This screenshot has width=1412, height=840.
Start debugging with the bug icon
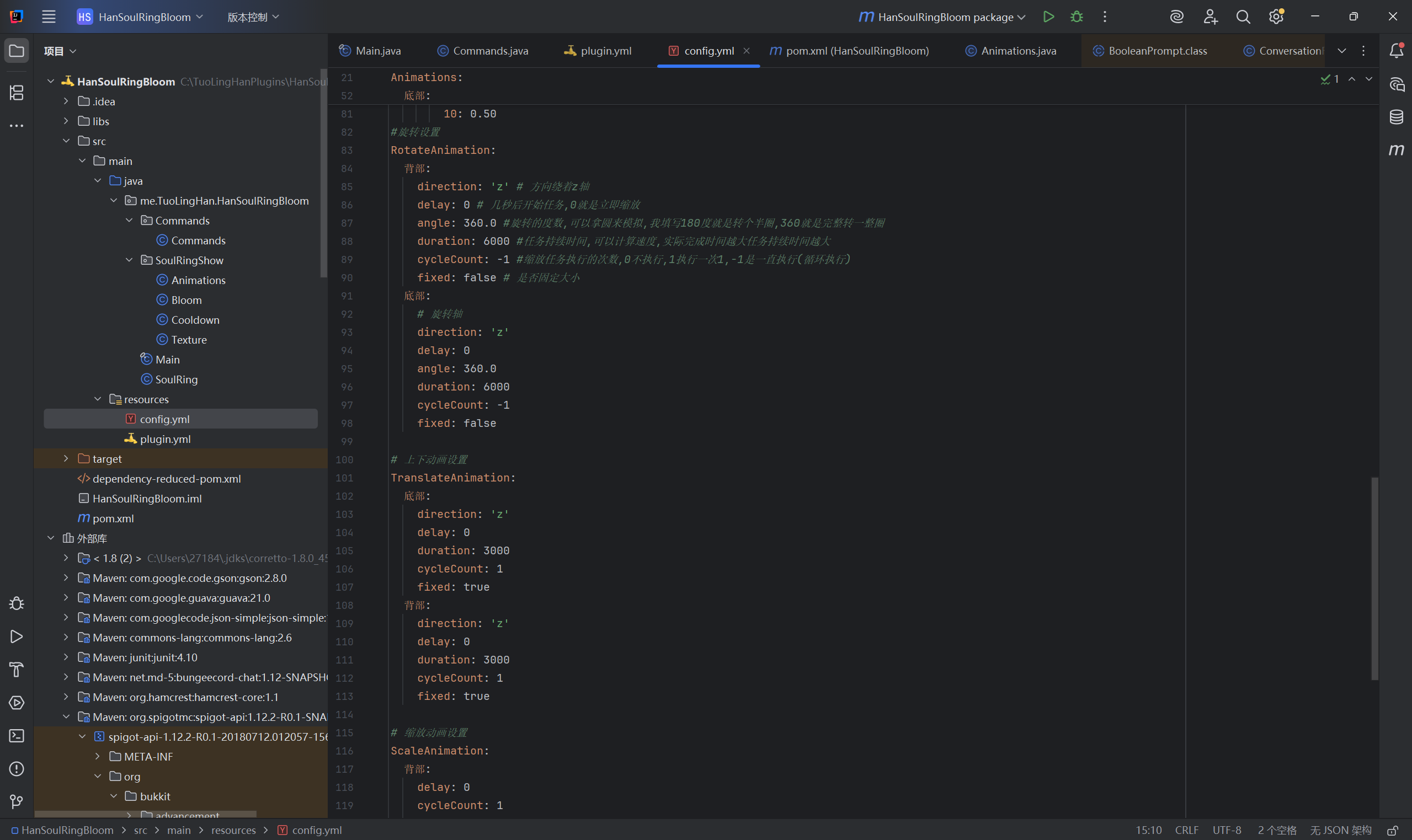[1077, 17]
